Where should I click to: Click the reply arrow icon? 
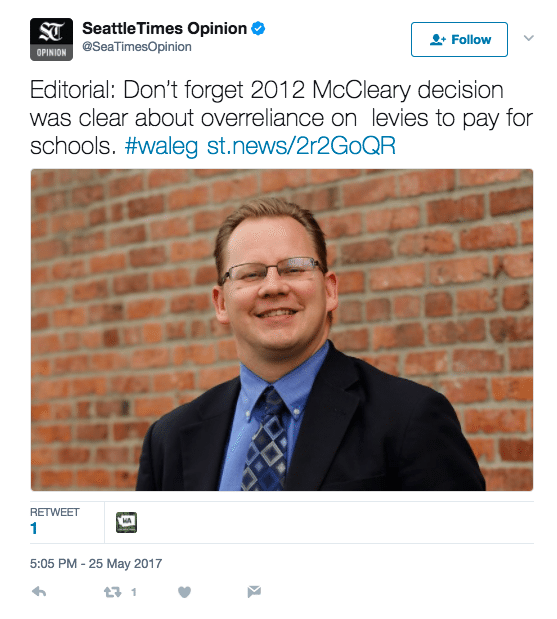pos(39,592)
